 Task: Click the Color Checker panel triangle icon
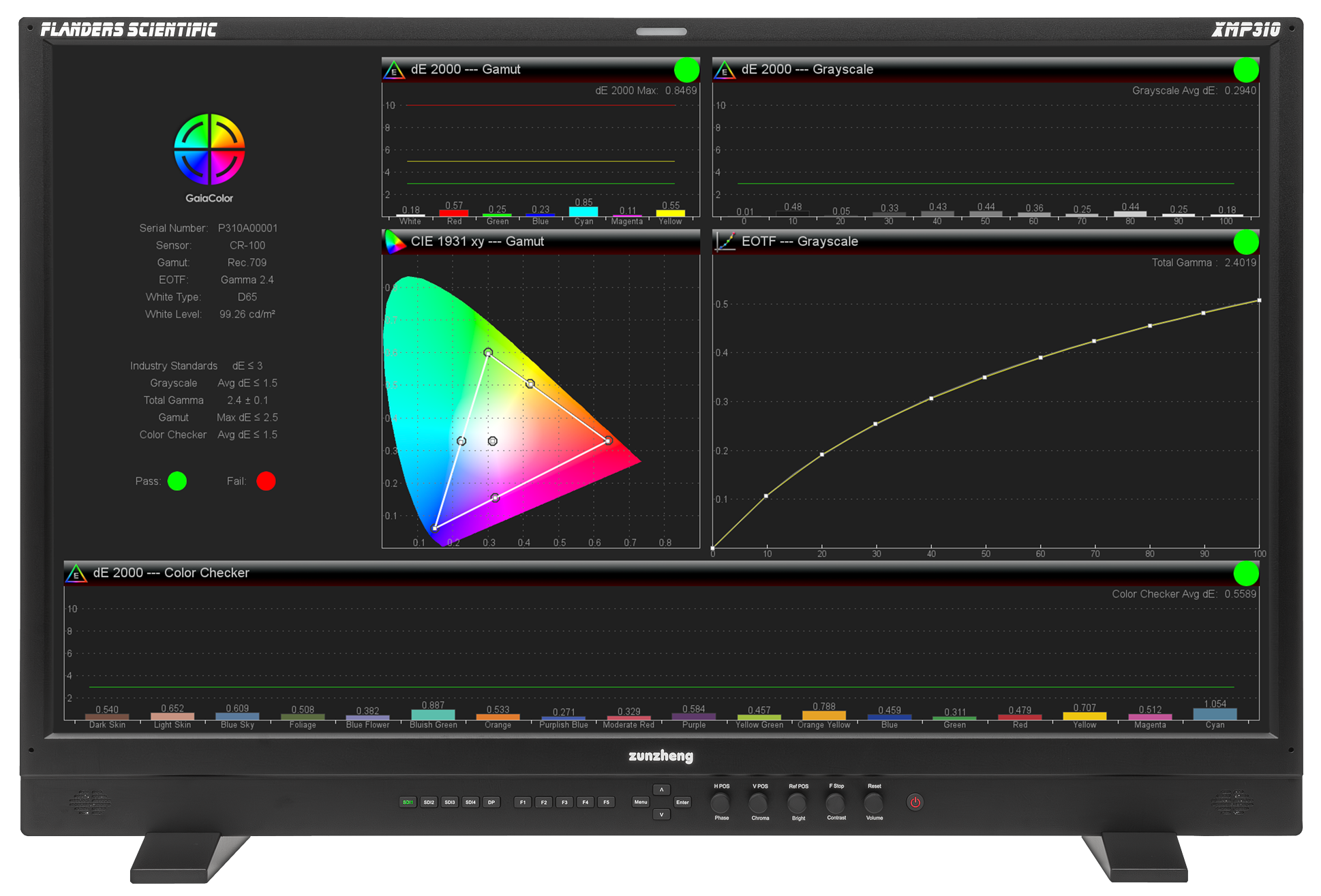(x=76, y=573)
